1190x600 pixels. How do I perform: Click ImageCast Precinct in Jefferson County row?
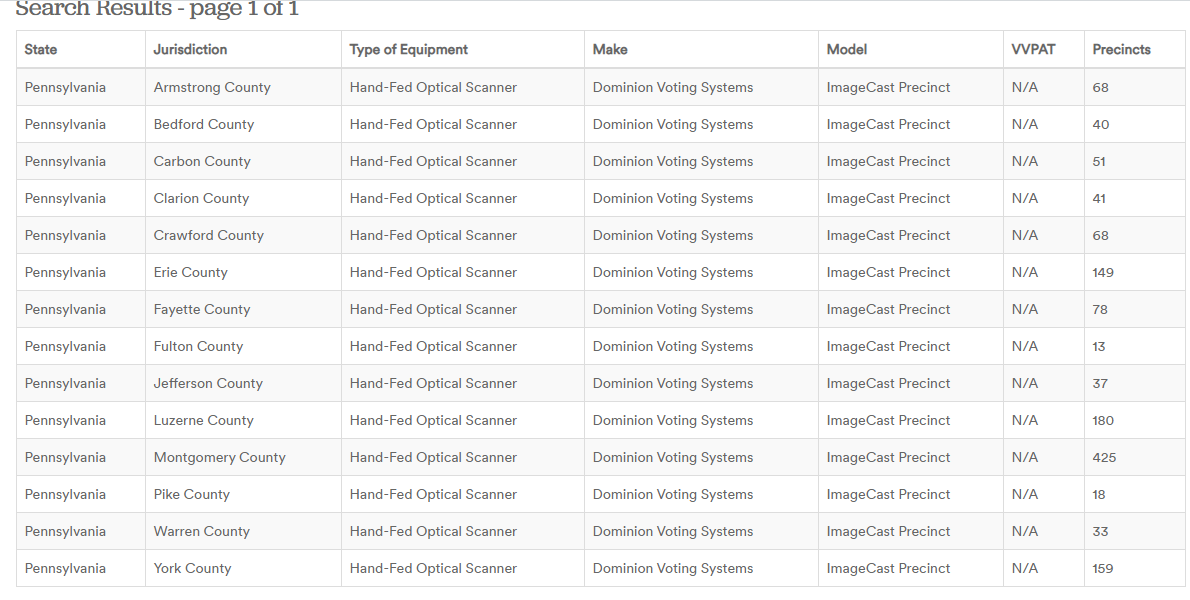(888, 384)
